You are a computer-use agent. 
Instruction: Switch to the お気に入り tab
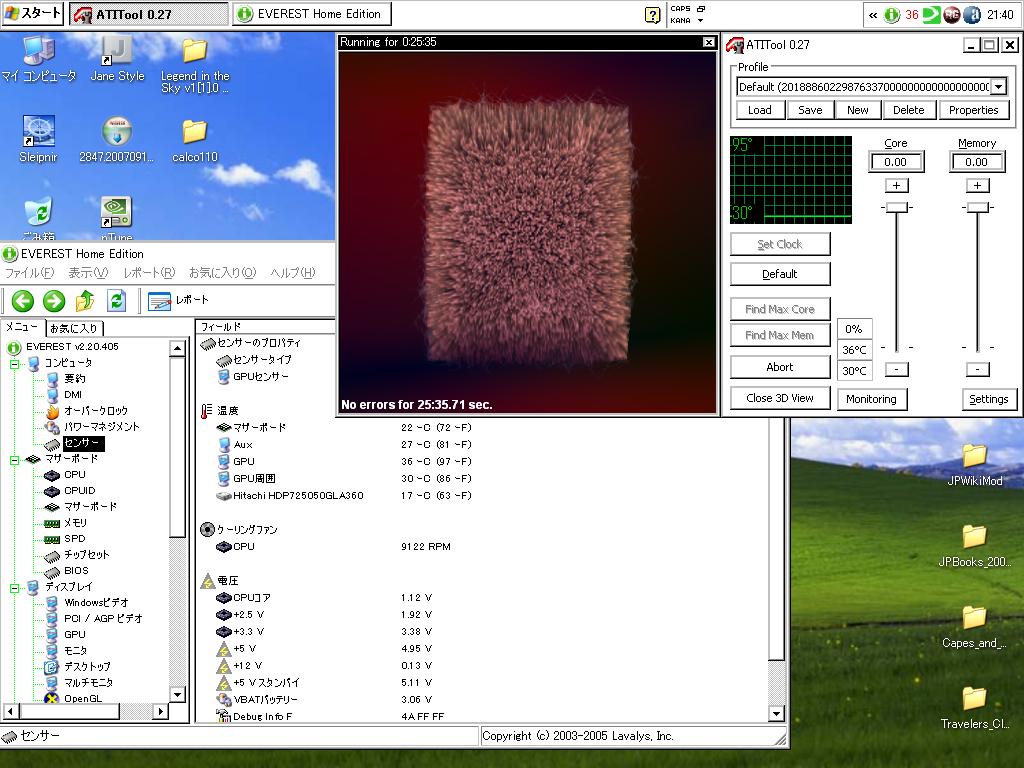(x=75, y=328)
